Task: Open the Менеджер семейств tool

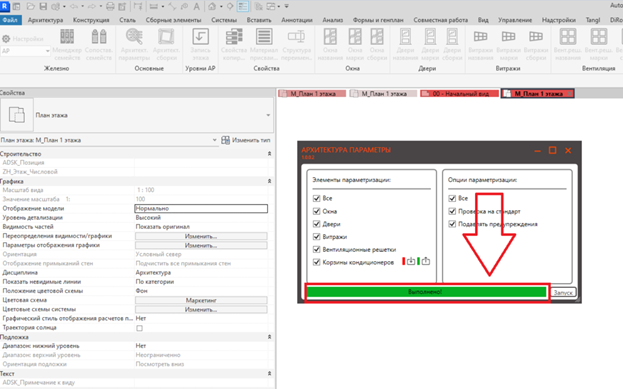Action: click(67, 45)
